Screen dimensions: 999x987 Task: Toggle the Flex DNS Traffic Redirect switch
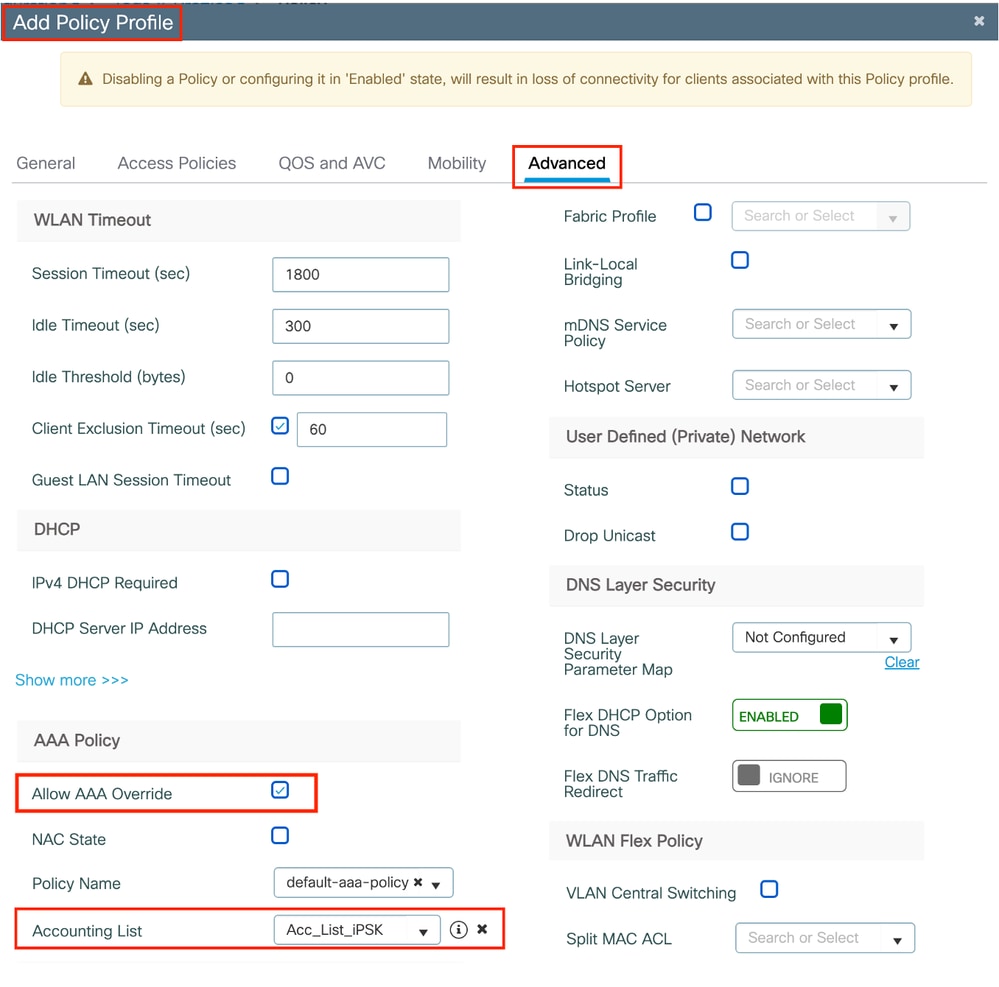coord(789,776)
